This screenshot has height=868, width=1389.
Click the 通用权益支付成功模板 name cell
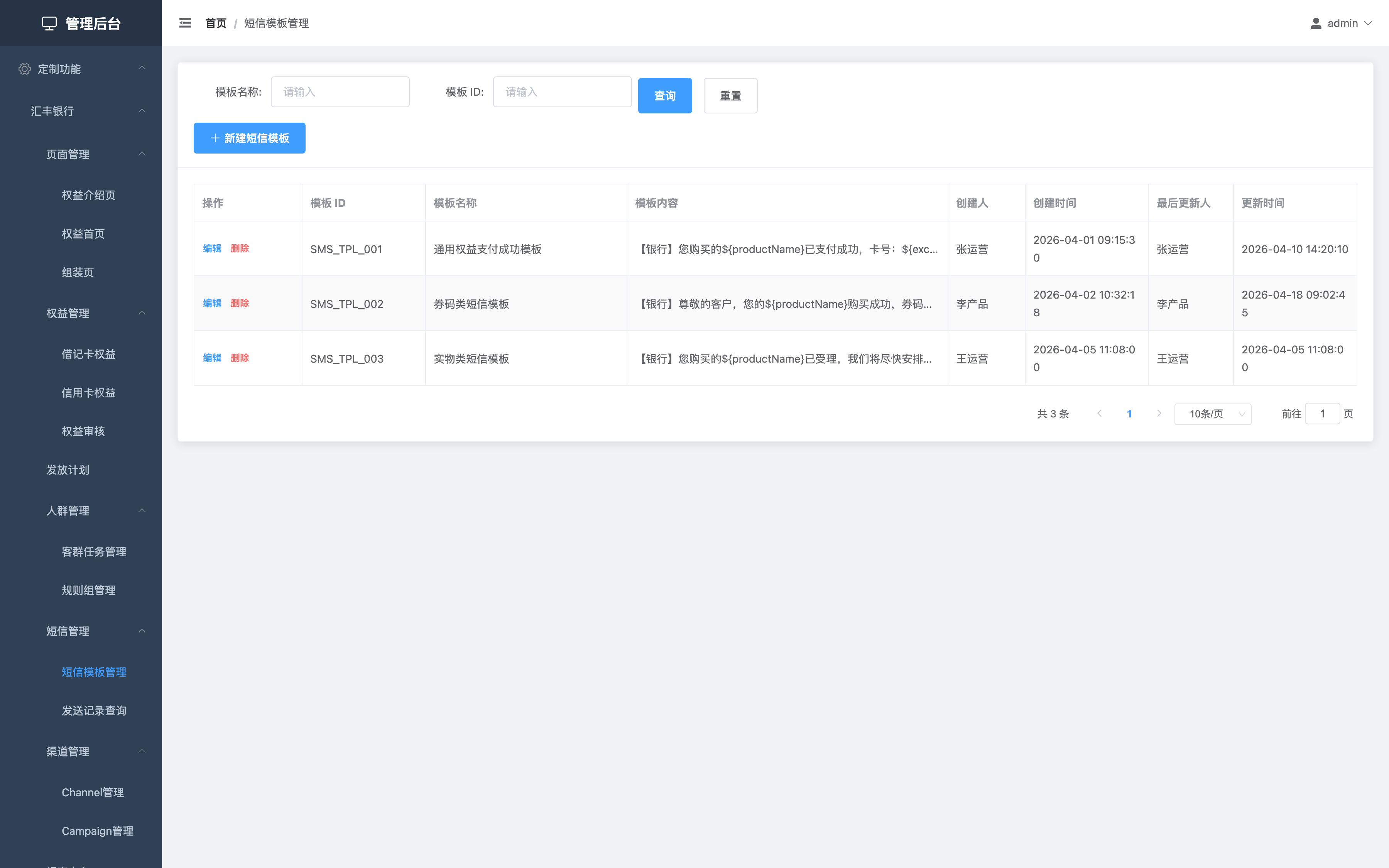[x=526, y=249]
